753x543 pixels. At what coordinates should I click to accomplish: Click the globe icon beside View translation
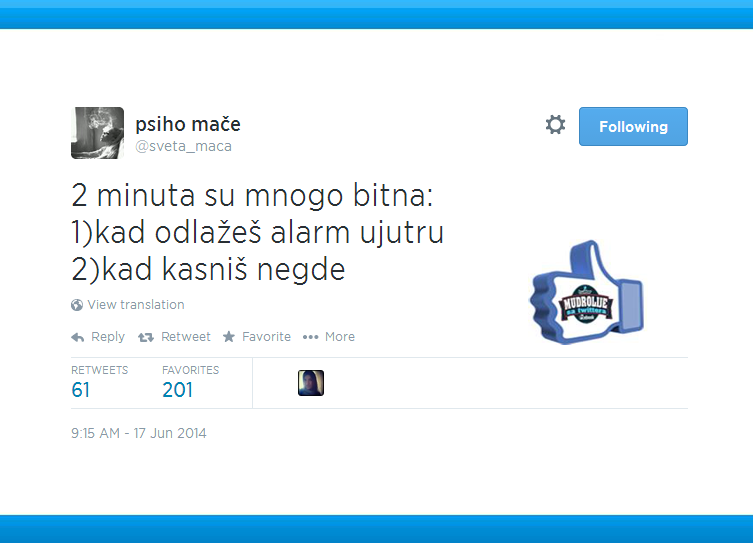77,305
